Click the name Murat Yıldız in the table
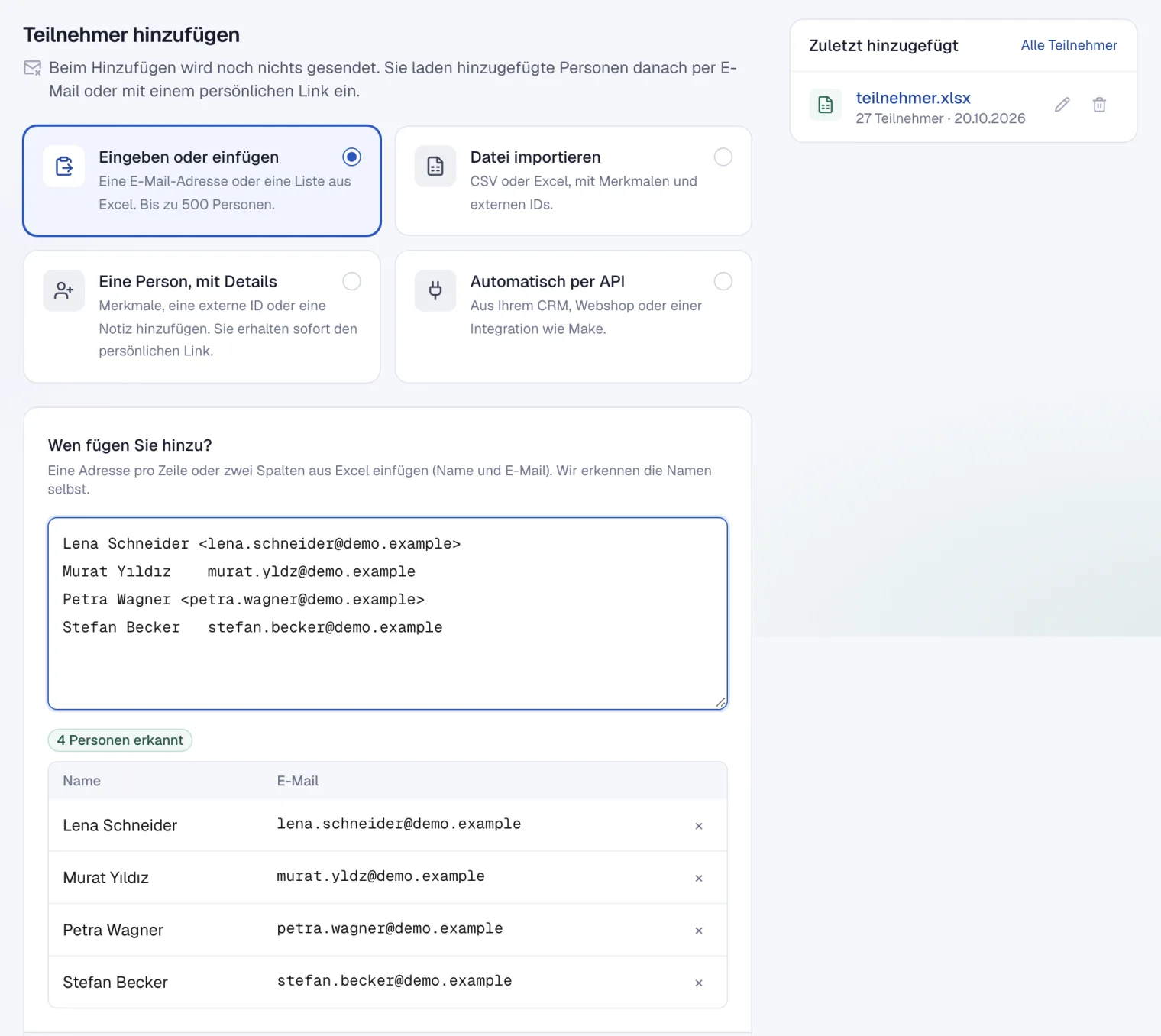This screenshot has width=1161, height=1036. pyautogui.click(x=105, y=878)
